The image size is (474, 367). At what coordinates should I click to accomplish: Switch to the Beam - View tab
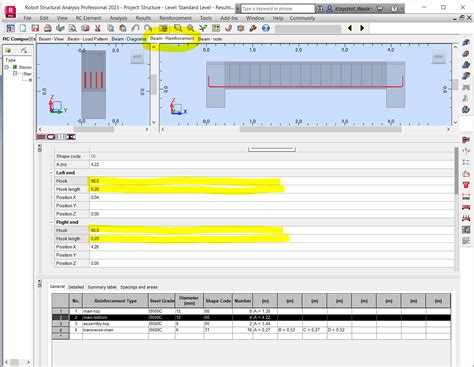pos(51,39)
